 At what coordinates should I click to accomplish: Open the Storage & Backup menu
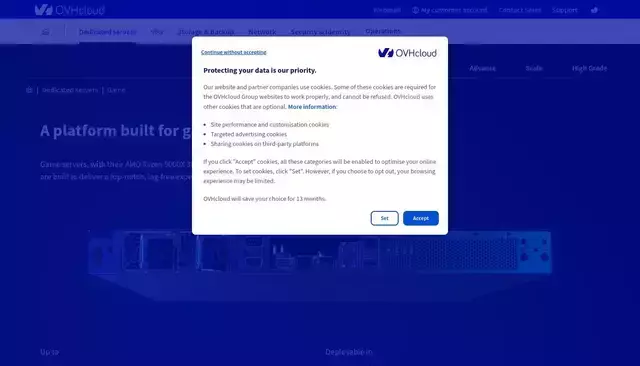[x=206, y=32]
